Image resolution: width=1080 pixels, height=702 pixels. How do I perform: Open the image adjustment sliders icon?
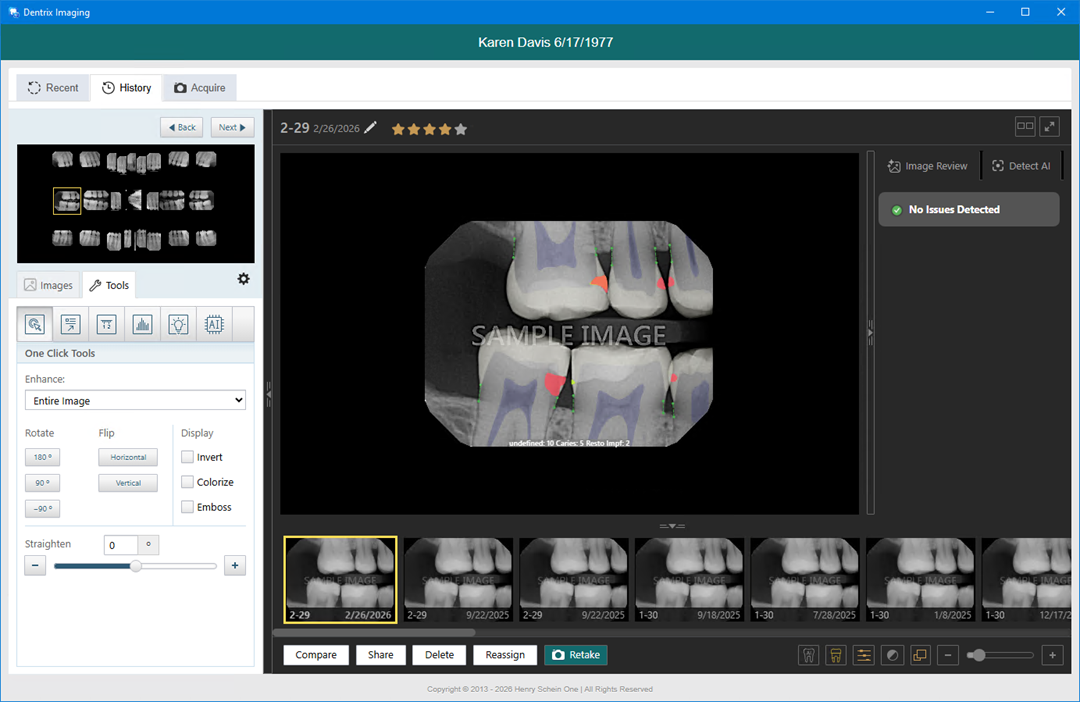point(863,655)
